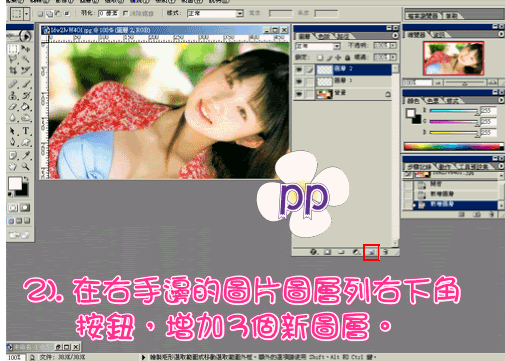Toggle the link box of layer 圖層 1
Image resolution: width=505 pixels, height=361 pixels.
(310, 81)
